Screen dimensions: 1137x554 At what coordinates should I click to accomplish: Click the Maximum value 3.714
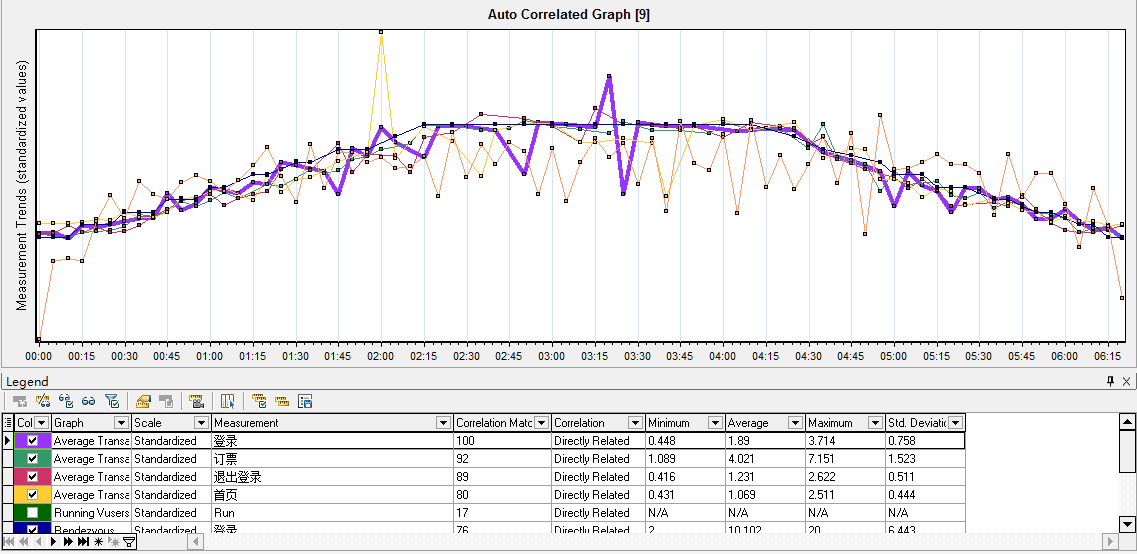click(x=822, y=440)
